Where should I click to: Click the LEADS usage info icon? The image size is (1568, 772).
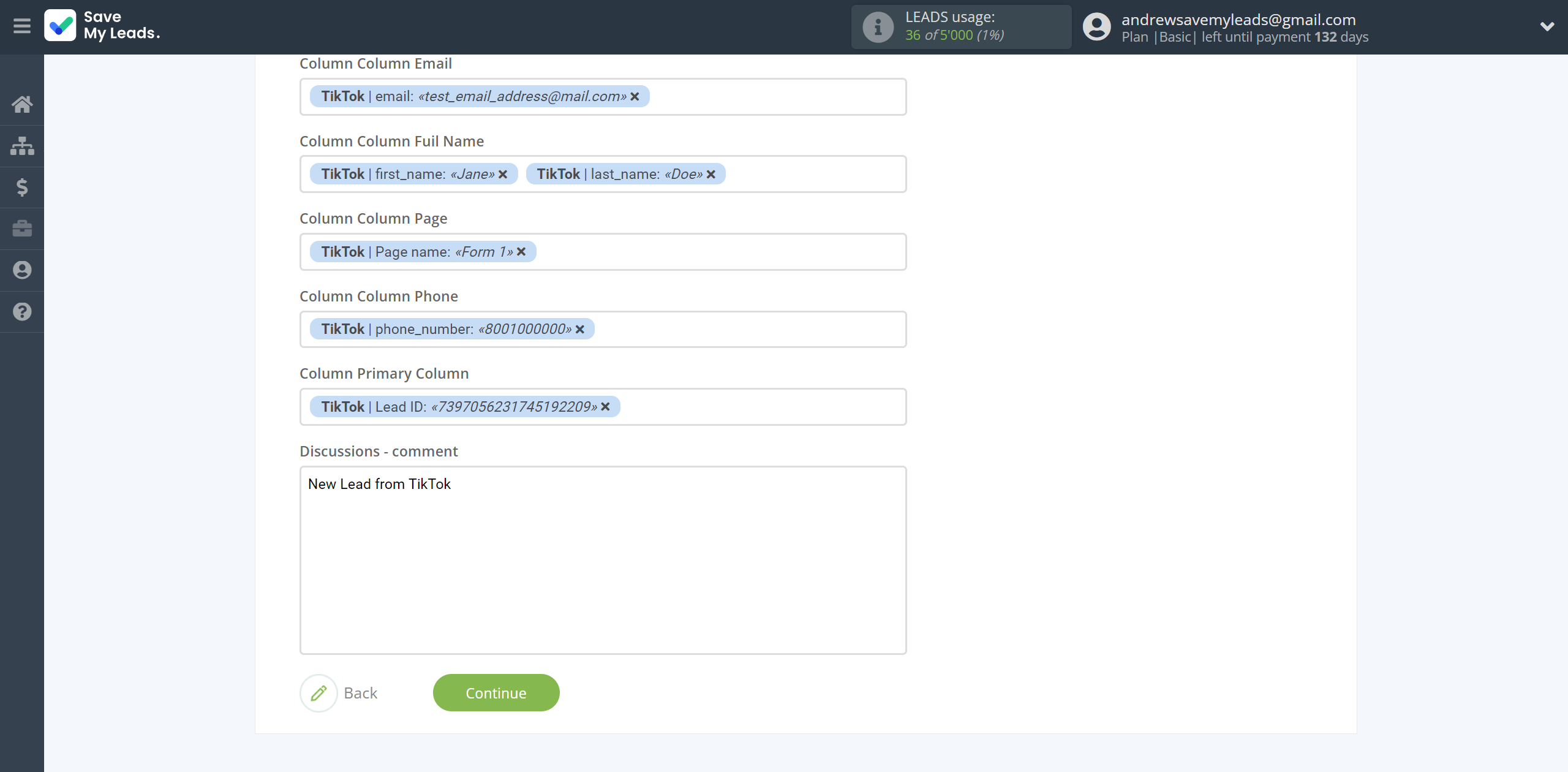[878, 27]
